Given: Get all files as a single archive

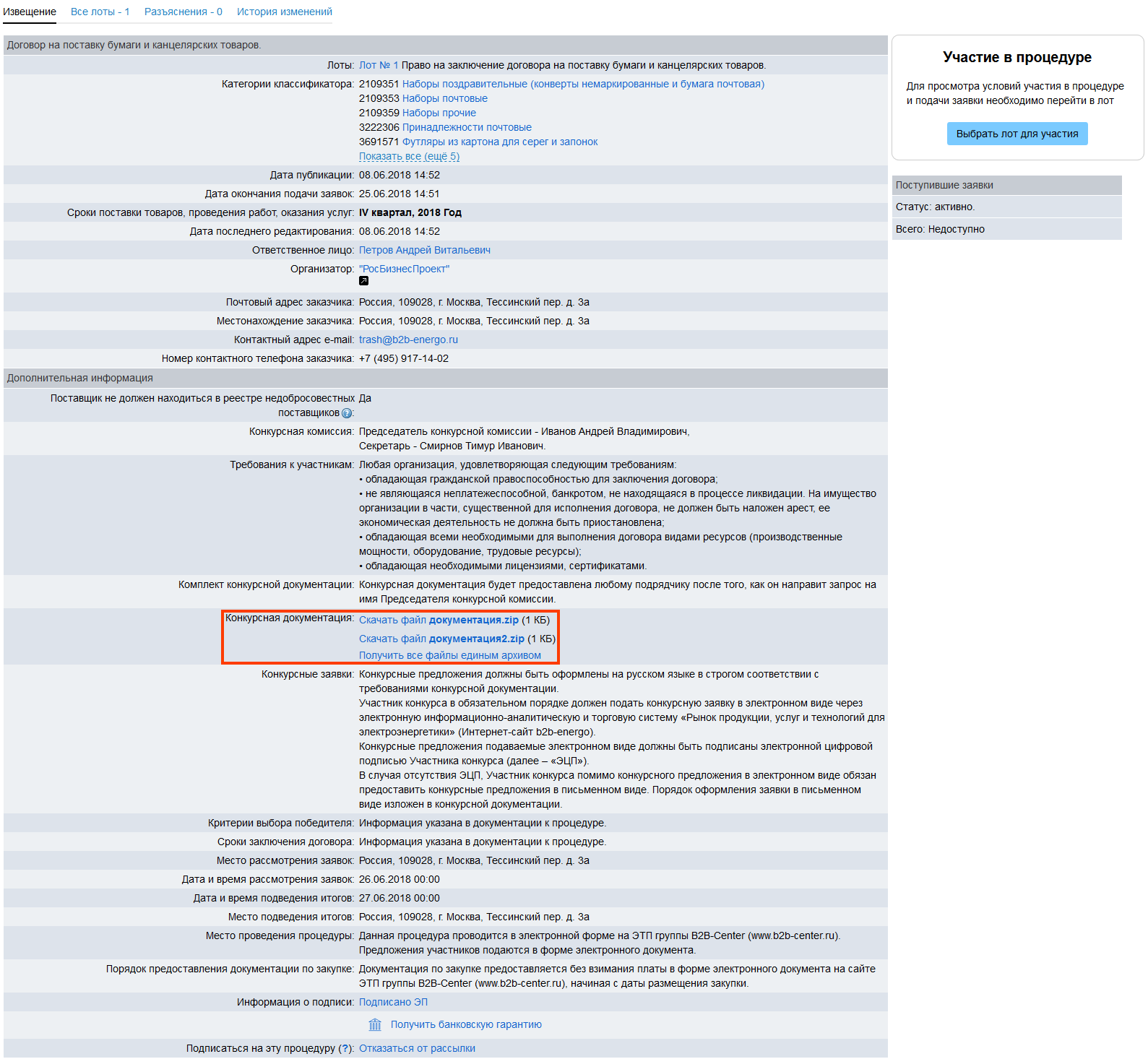Looking at the screenshot, I should [x=449, y=655].
